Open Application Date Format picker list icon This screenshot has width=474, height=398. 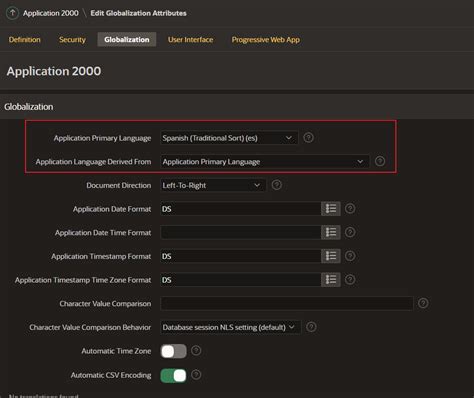(331, 209)
